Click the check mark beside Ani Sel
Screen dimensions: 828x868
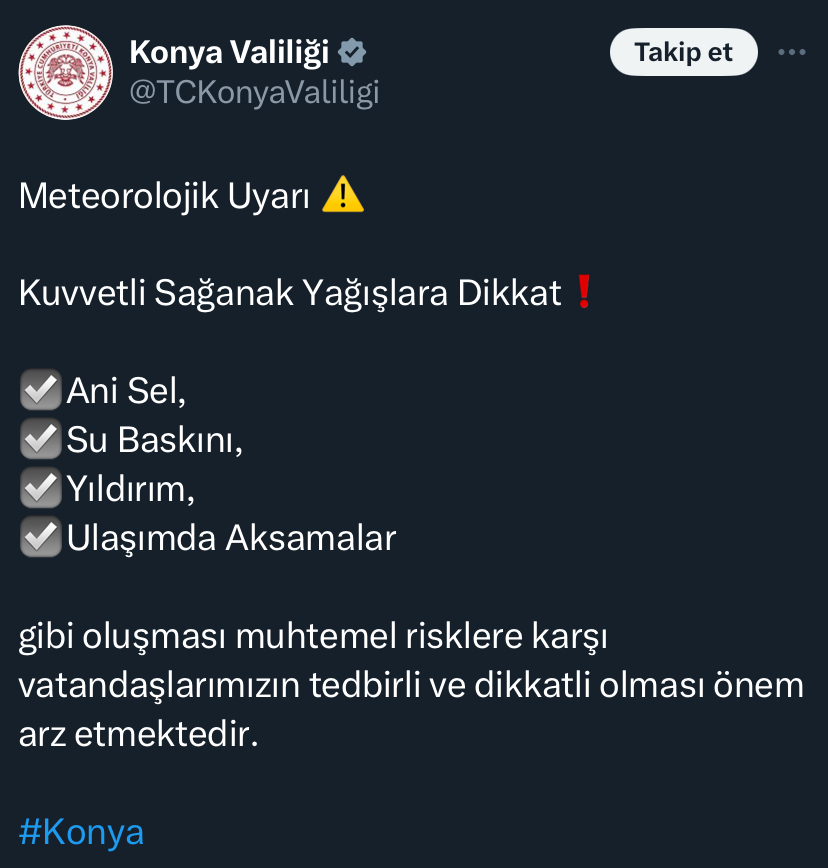(x=40, y=390)
